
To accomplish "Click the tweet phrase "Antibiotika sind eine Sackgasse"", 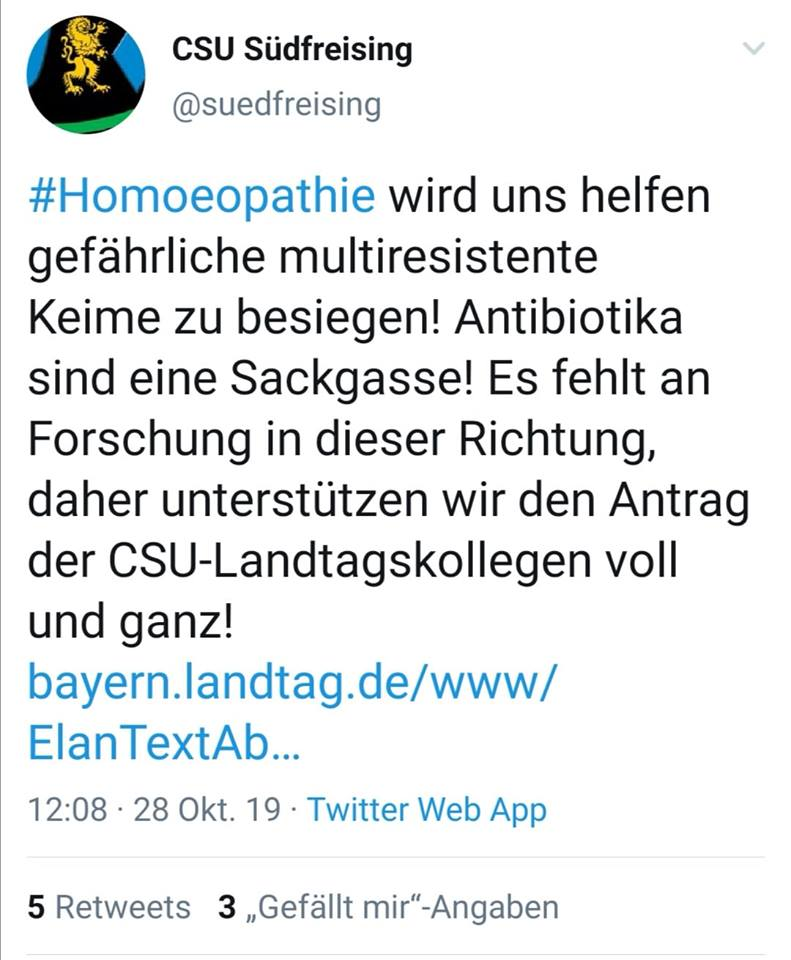I will pos(355,348).
